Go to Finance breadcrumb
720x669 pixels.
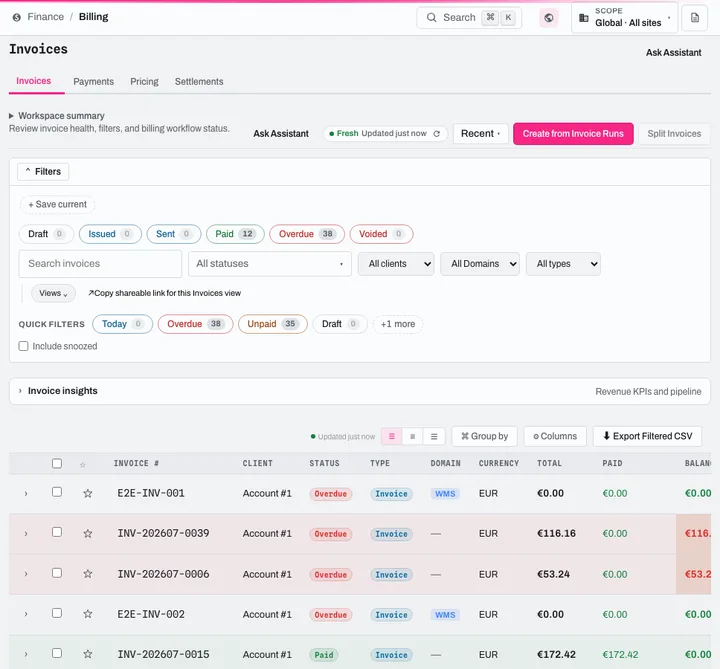coord(45,17)
